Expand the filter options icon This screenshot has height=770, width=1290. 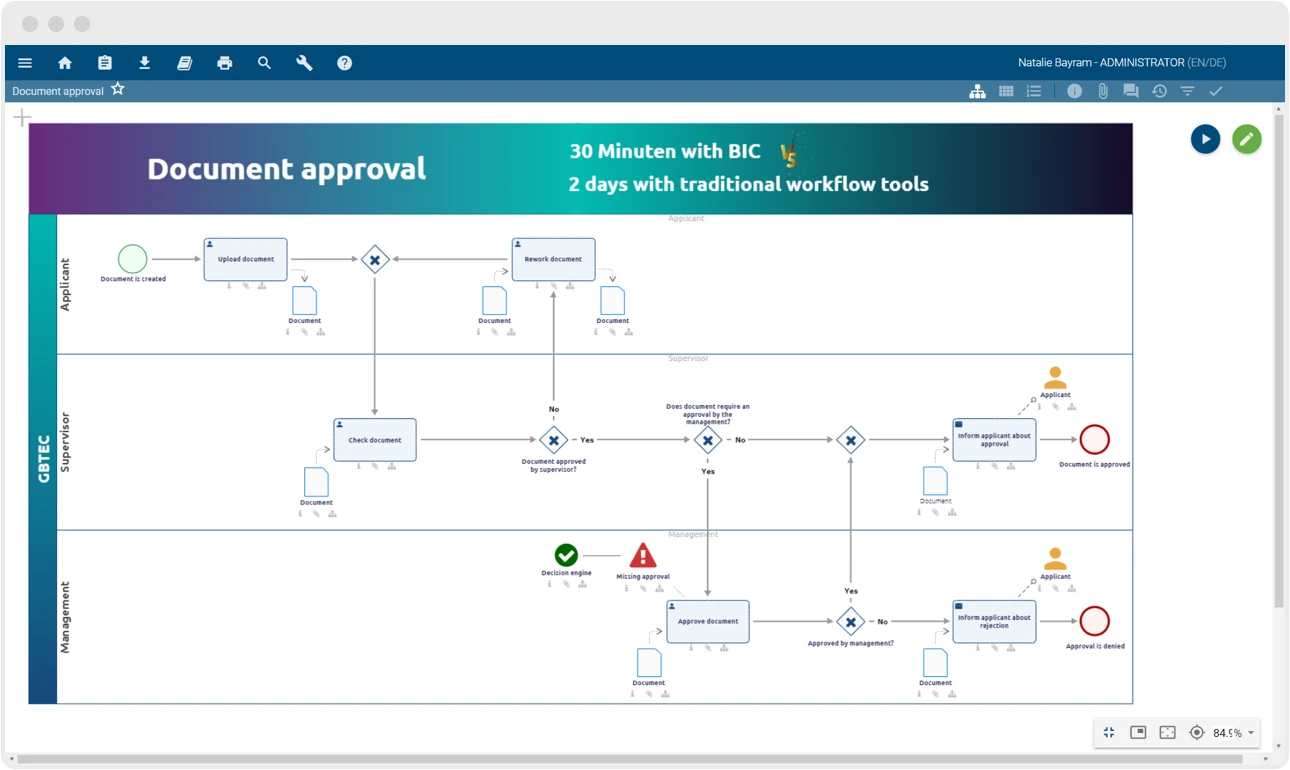click(x=1187, y=91)
